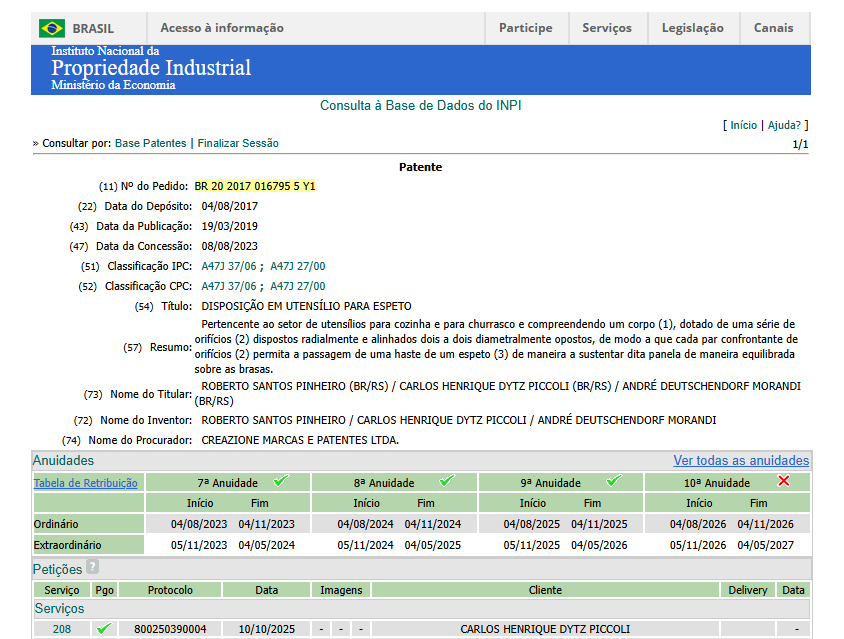Click concession date 08/08/2023
844x639 pixels.
[229, 246]
